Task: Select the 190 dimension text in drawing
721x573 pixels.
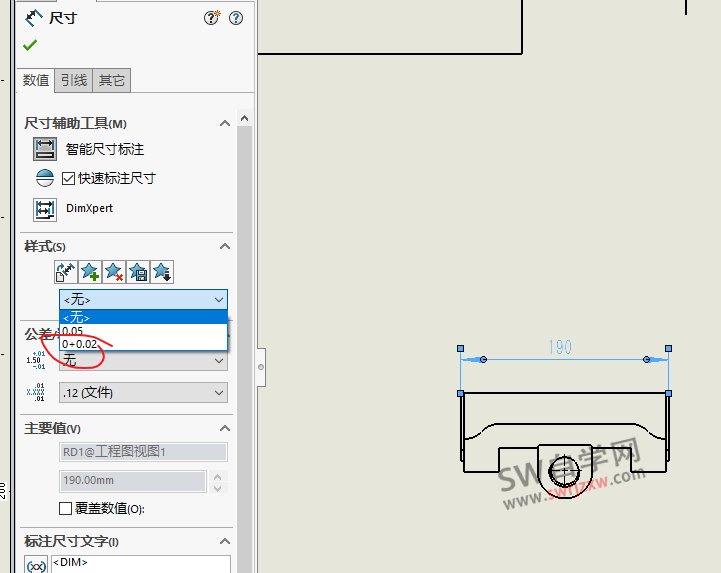Action: click(560, 347)
